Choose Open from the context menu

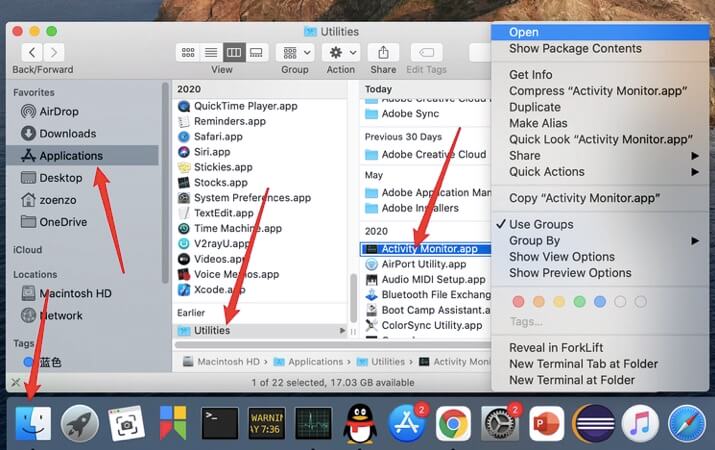coord(600,32)
